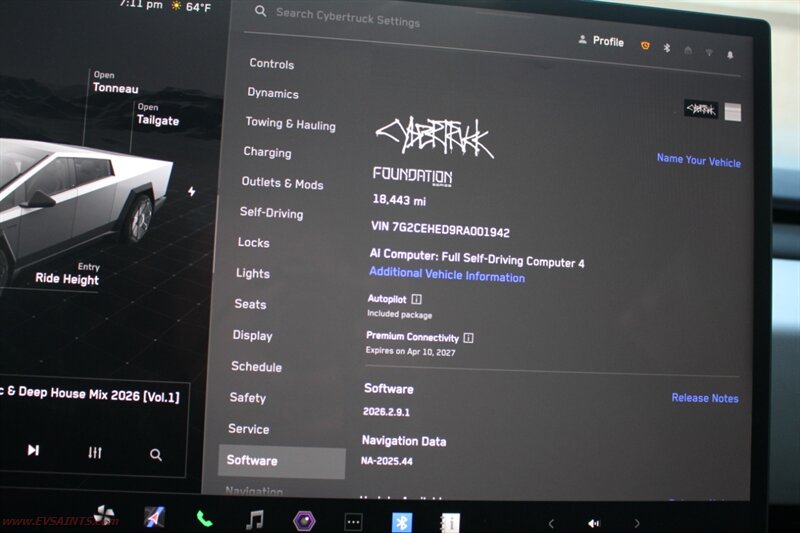This screenshot has height=533, width=800.
Task: Show Premium Connectivity info details
Action: [468, 338]
